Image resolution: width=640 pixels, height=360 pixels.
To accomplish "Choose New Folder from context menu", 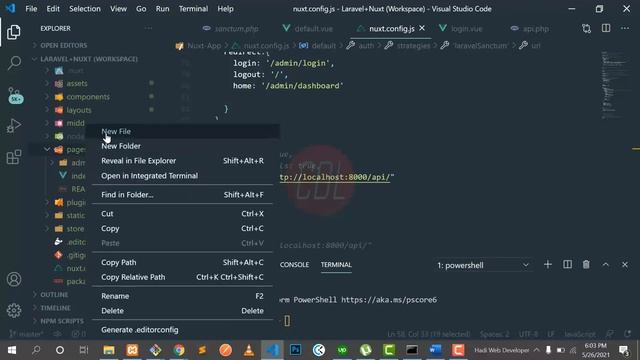I will click(182, 146).
